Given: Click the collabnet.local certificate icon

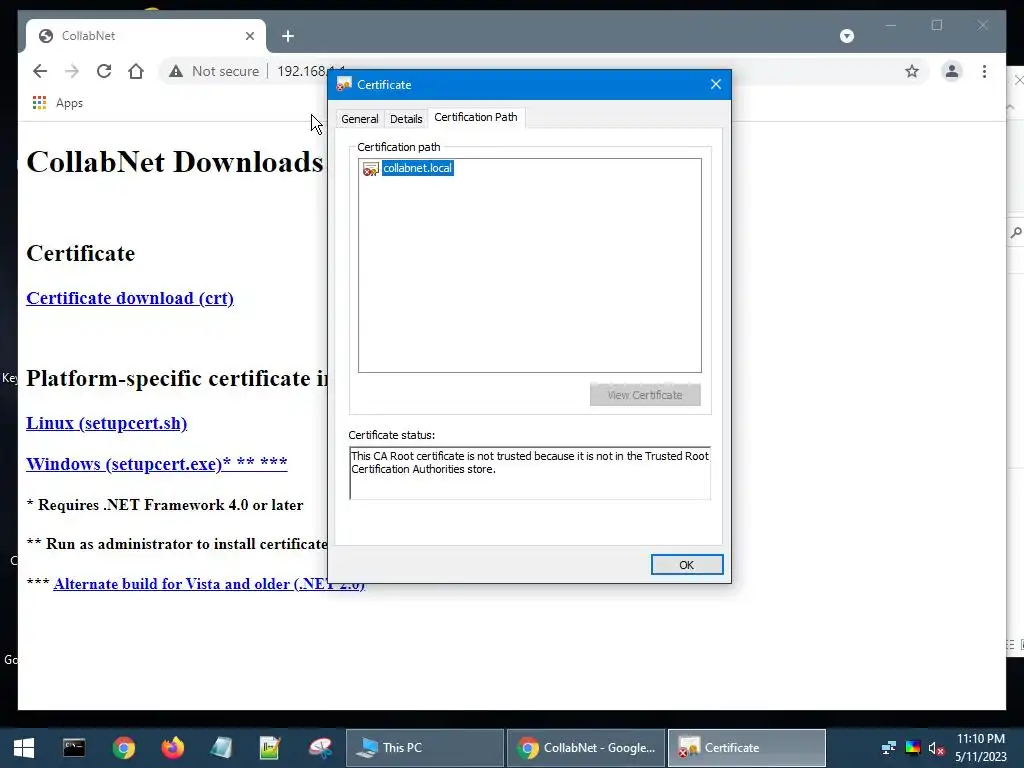Looking at the screenshot, I should click(x=370, y=169).
